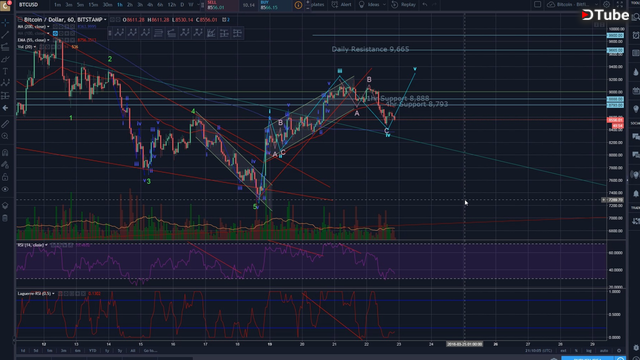This screenshot has height=360, width=640.
Task: Toggle visibility of the hidden MA indicator
Action: click(x=56, y=33)
